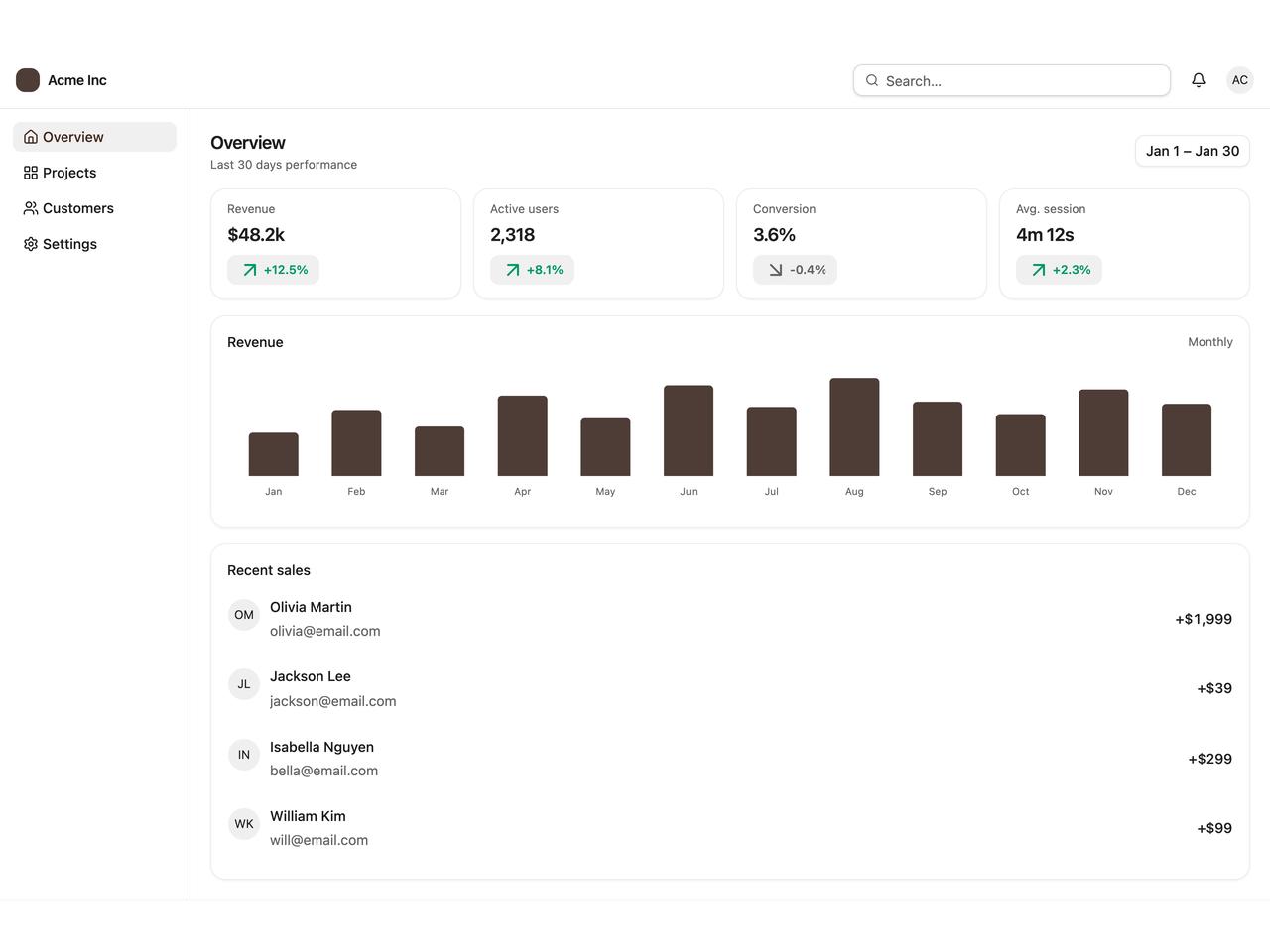Click the Recent sales heading
Image resolution: width=1270 pixels, height=952 pixels.
coord(269,570)
